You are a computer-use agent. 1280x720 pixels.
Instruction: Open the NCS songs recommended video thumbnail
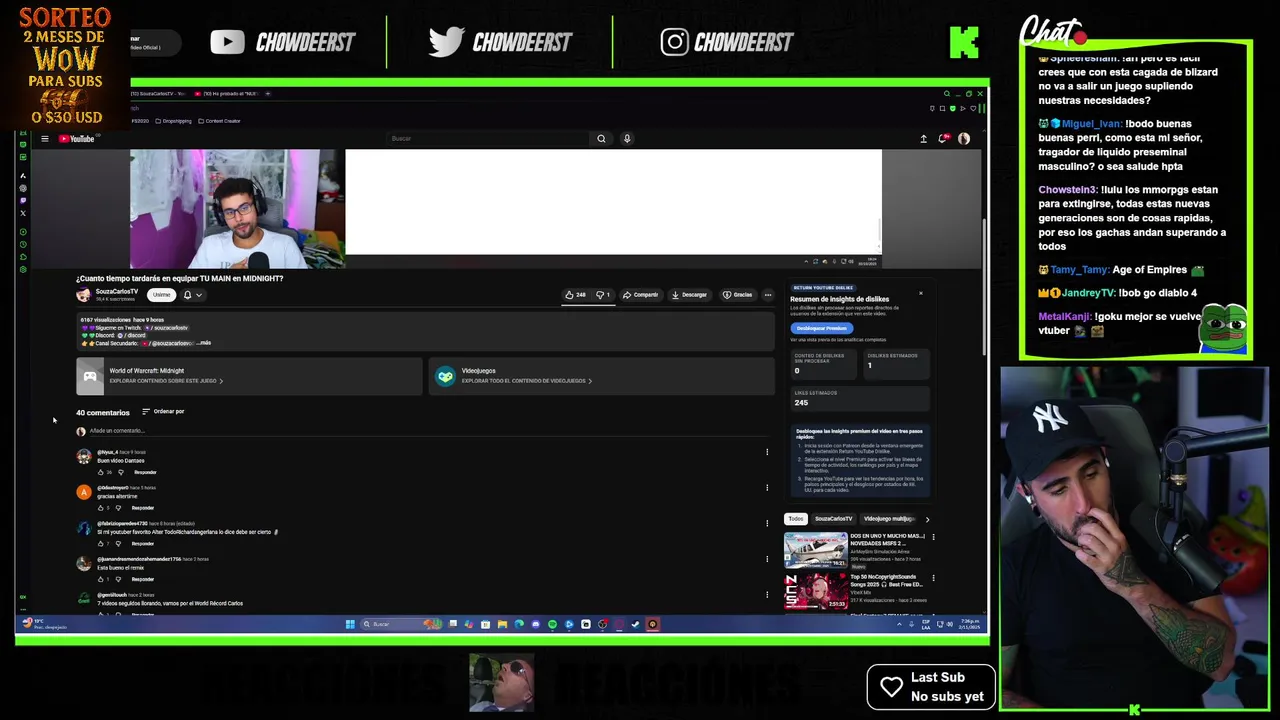[x=816, y=591]
